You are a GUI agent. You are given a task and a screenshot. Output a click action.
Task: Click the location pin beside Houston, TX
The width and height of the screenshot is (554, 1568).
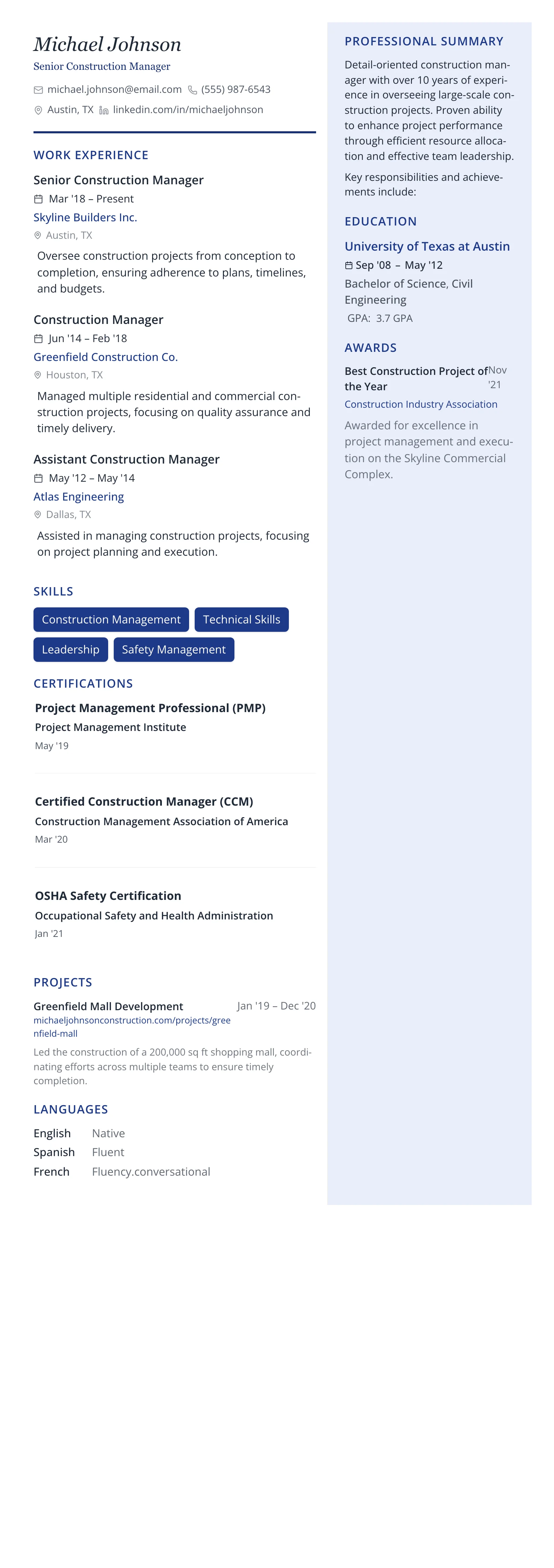(x=38, y=375)
